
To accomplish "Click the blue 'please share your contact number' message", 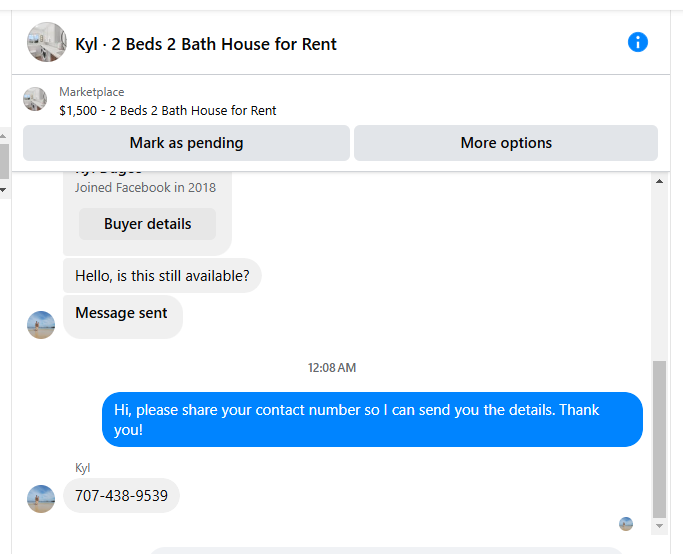I will click(x=372, y=419).
